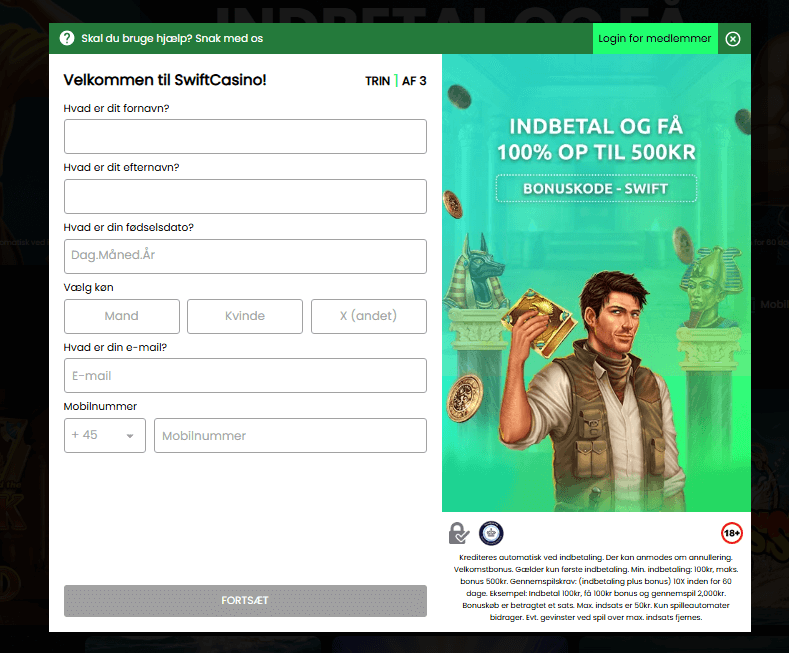Click the Mobilnummer input field
Viewport: 789px width, 653px height.
[290, 436]
